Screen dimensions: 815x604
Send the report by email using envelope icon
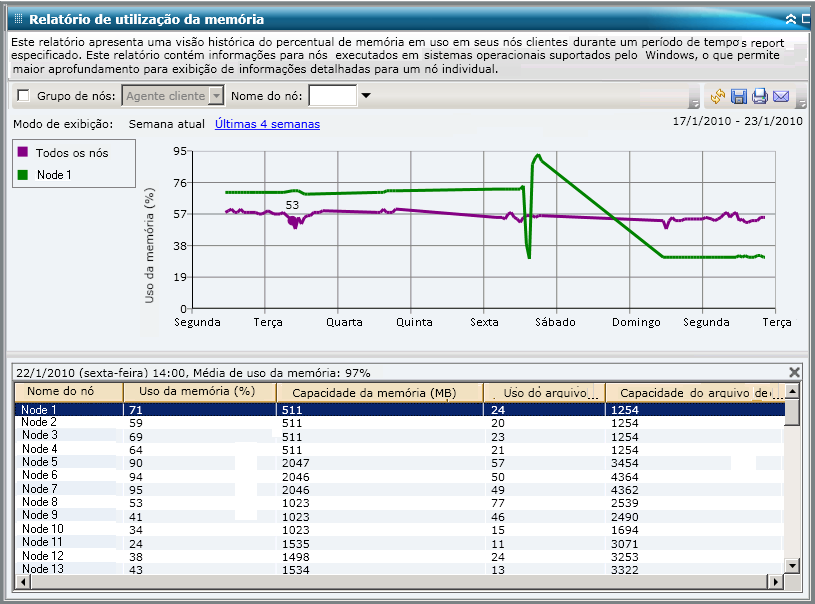[781, 97]
